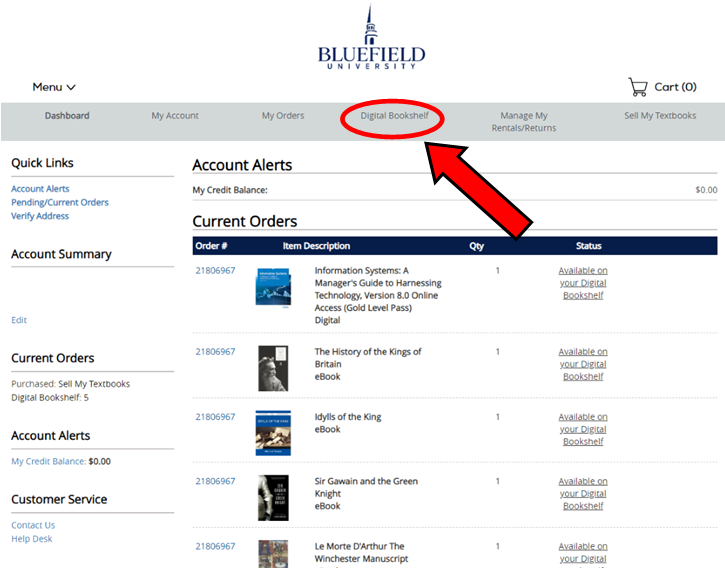The image size is (725, 569).
Task: Click the Account Alerts quick link
Action: (40, 189)
